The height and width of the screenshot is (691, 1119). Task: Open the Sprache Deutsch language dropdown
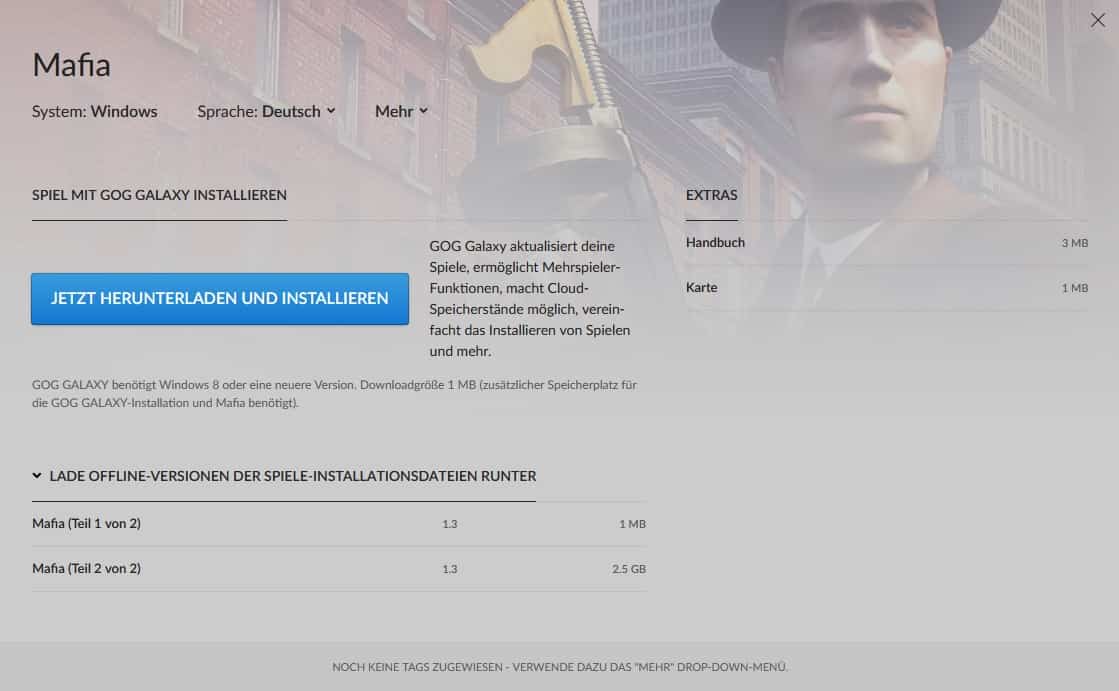266,111
